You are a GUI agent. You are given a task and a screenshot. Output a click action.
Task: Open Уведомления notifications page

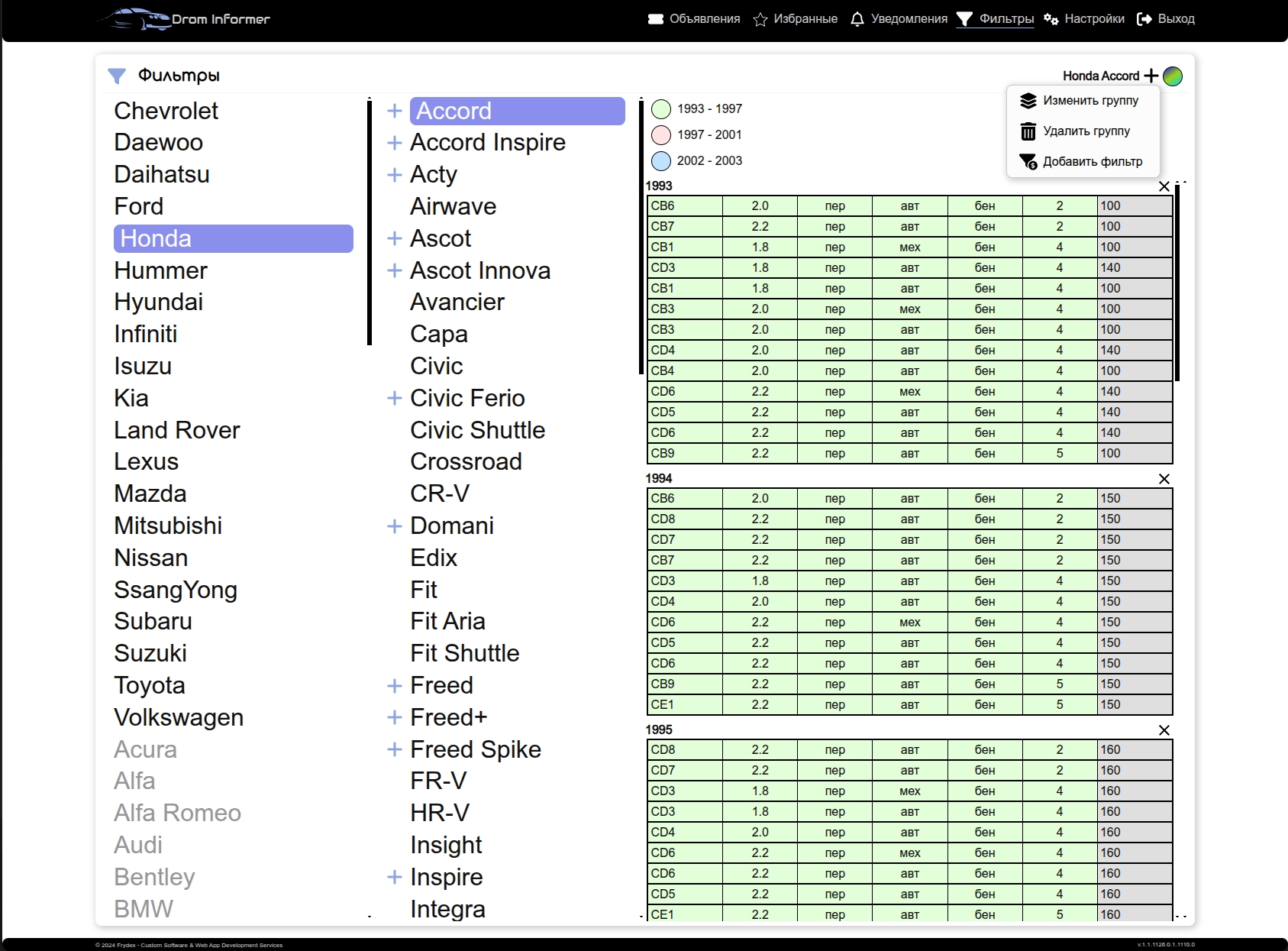pyautogui.click(x=899, y=19)
